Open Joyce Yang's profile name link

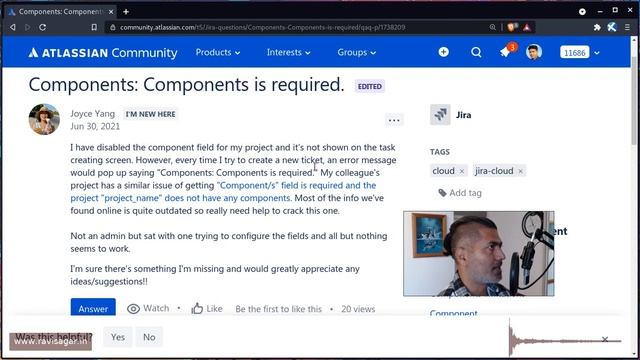click(x=93, y=114)
